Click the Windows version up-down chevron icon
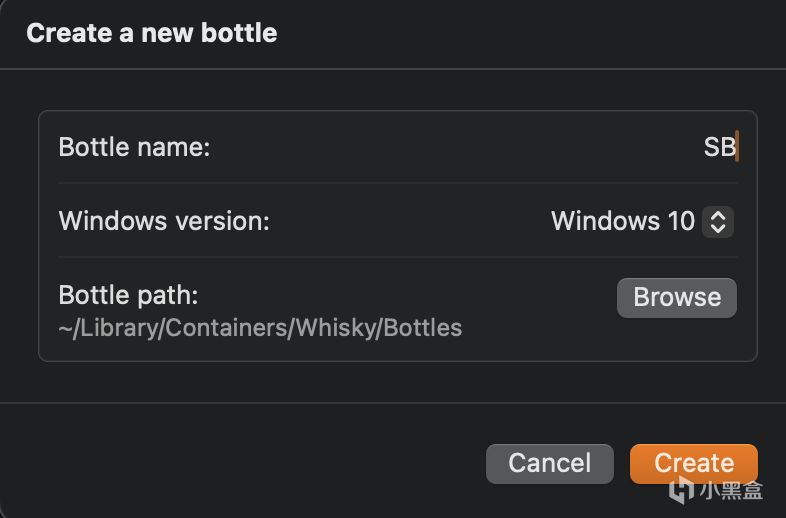The image size is (786, 518). coord(717,221)
